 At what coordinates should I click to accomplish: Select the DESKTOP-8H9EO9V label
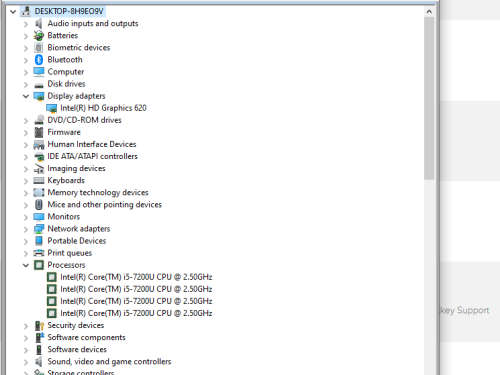pyautogui.click(x=69, y=11)
